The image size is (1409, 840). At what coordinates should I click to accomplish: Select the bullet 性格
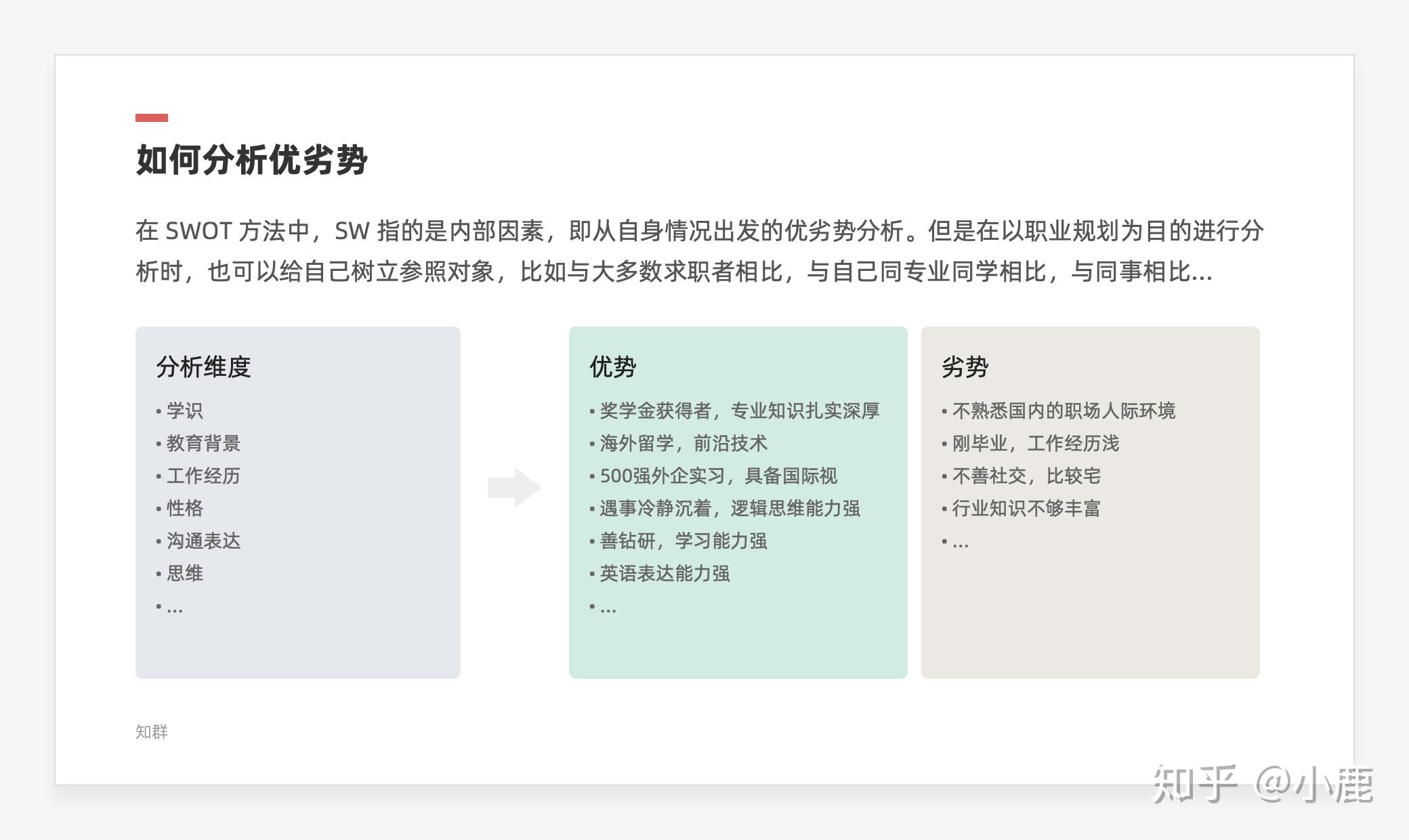coord(180,508)
